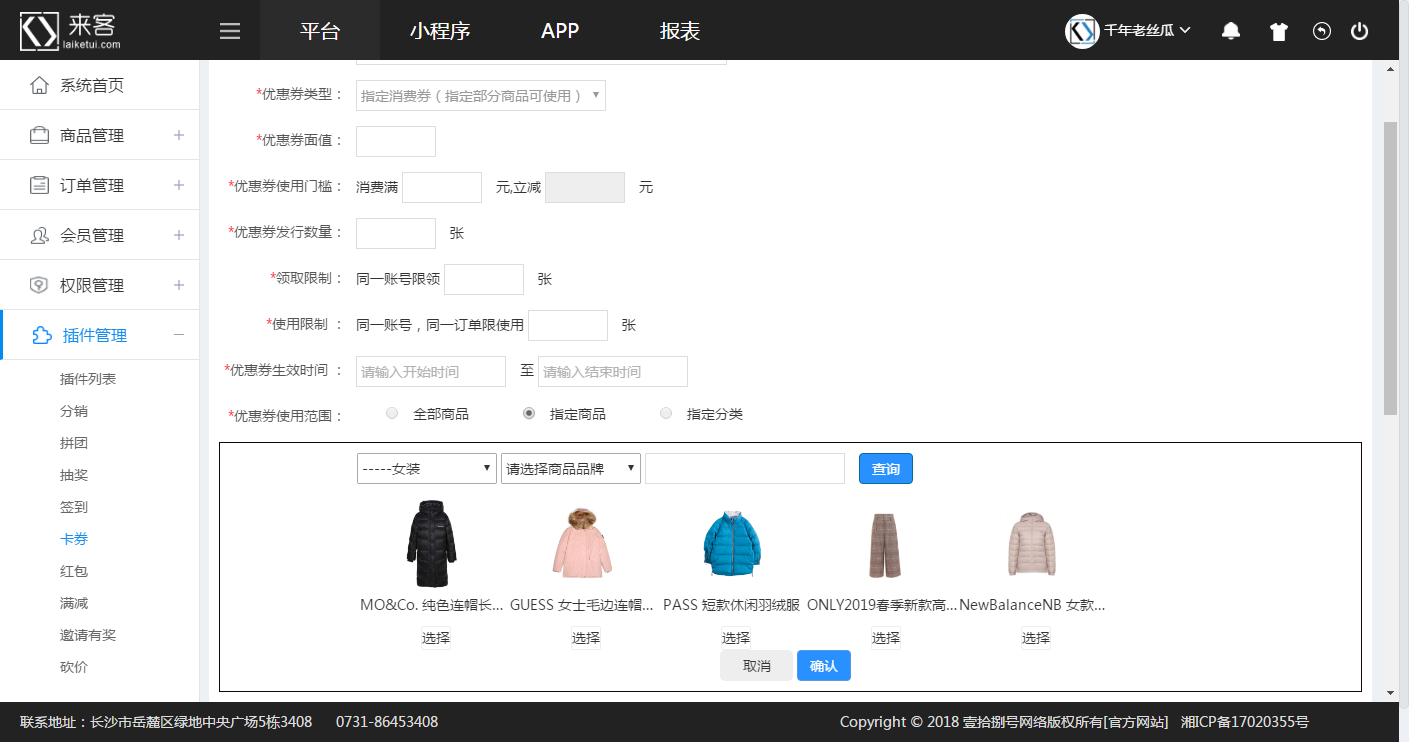Click the ONLY2019 plaid pants thumbnail
1409x742 pixels.
coord(885,545)
